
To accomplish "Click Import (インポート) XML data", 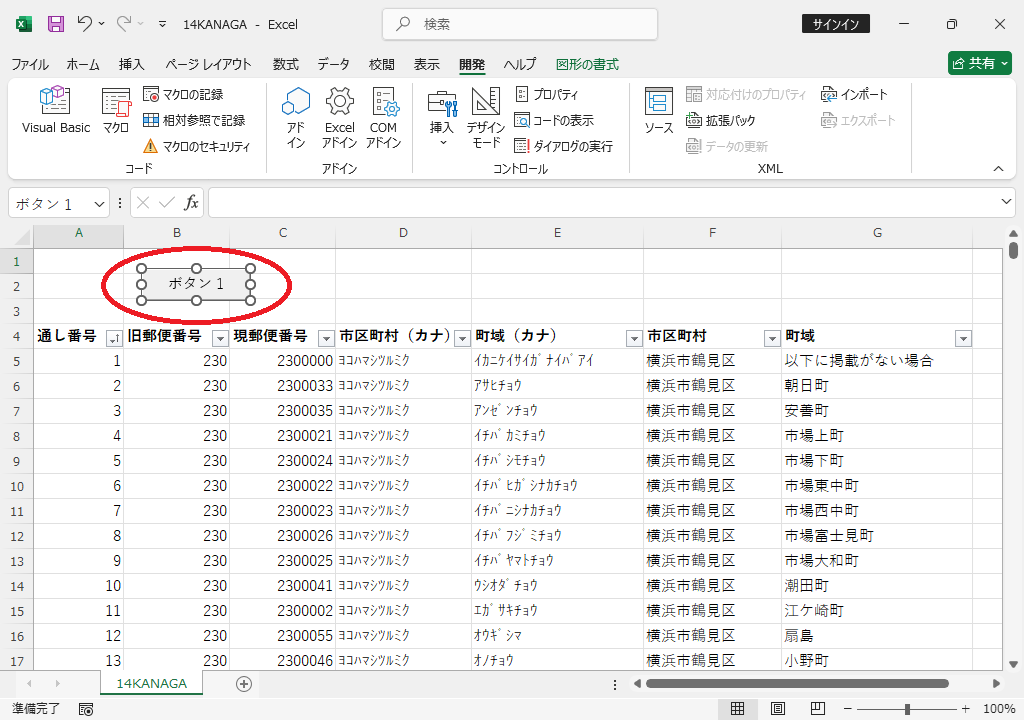I will 854,95.
